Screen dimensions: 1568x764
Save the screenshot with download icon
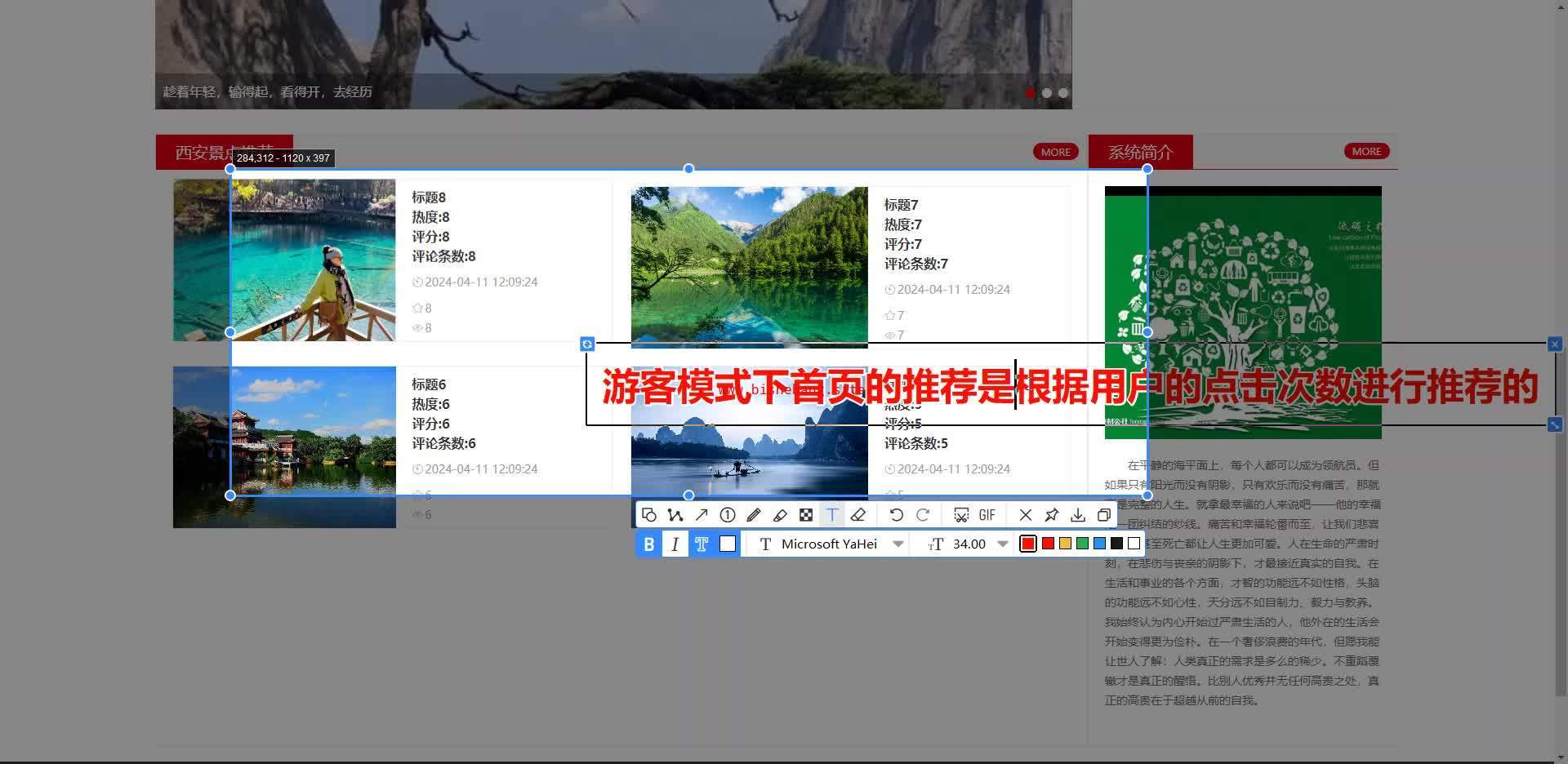pos(1078,515)
